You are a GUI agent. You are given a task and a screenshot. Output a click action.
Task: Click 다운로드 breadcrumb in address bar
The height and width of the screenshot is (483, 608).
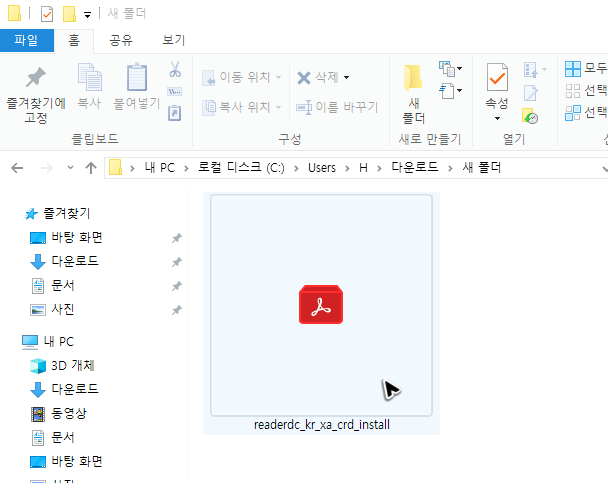415,168
